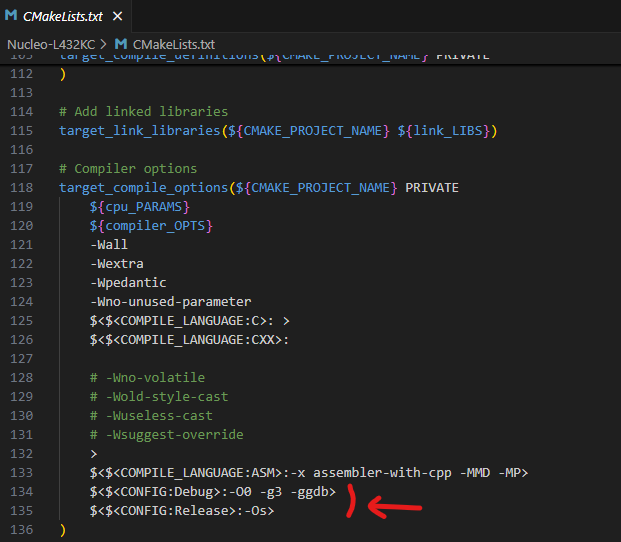Viewport: 621px width, 542px height.
Task: Click the CMake file icon in tab
Action: [x=11, y=15]
